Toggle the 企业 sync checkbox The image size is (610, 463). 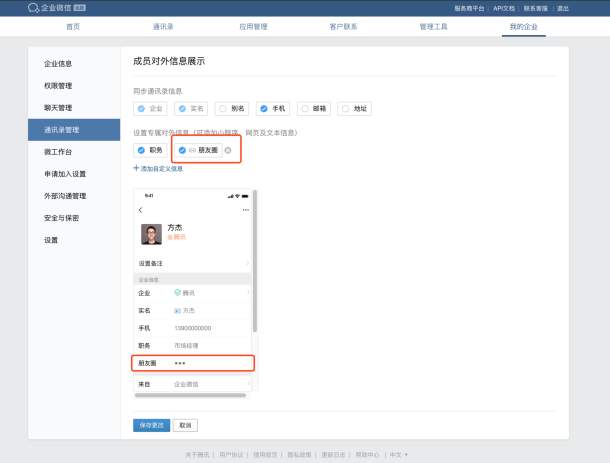pos(141,109)
